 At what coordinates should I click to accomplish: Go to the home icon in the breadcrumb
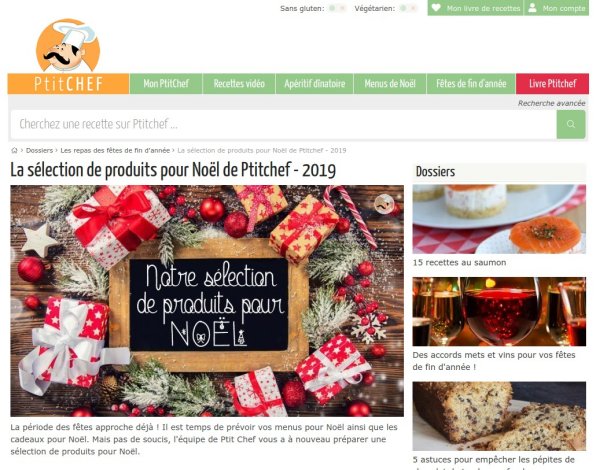[15, 150]
